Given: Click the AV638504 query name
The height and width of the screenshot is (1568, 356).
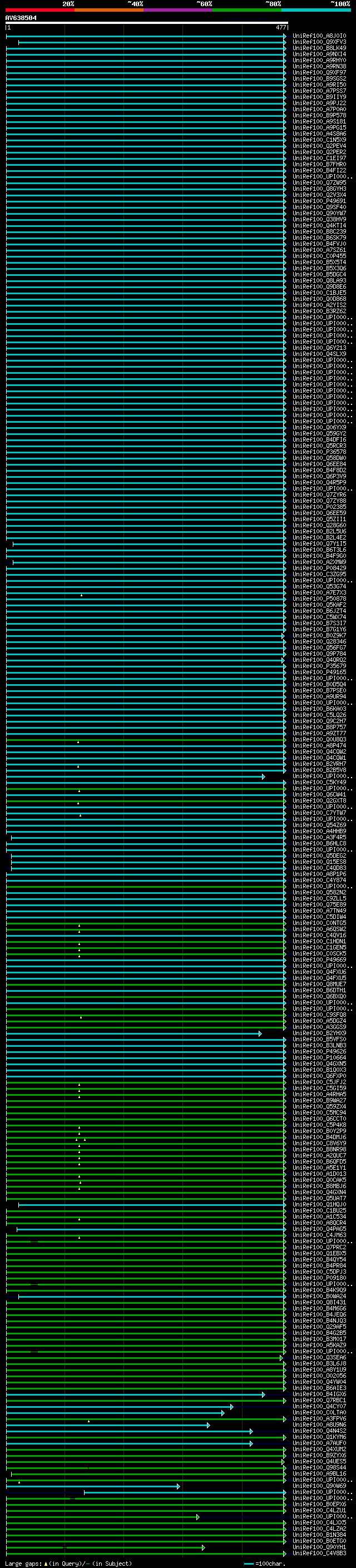Looking at the screenshot, I should tap(21, 18).
